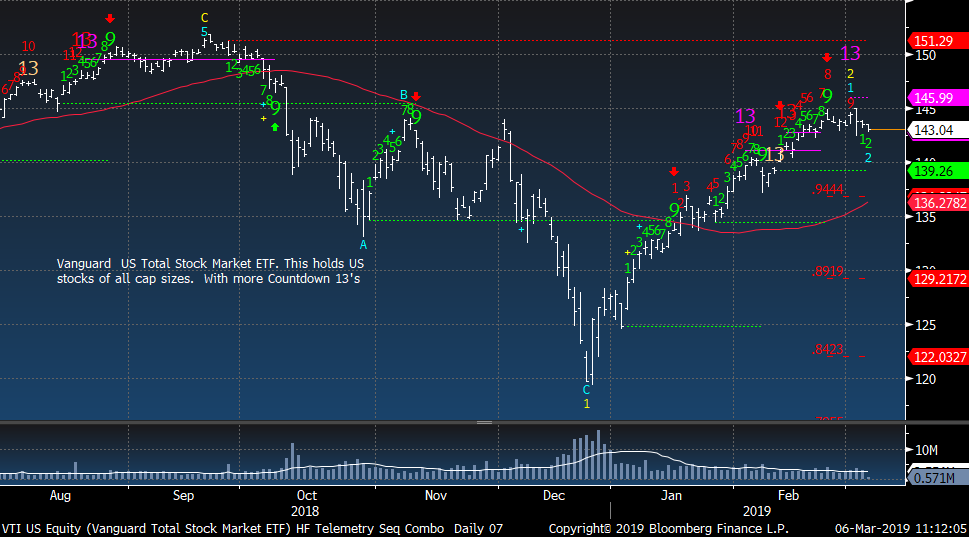Click the Vanguard US Total Stock Market annotation
This screenshot has height=537, width=969.
coord(210,271)
